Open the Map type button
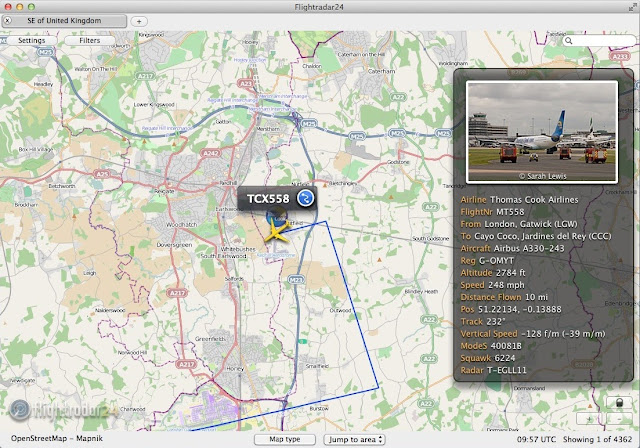 tap(285, 439)
